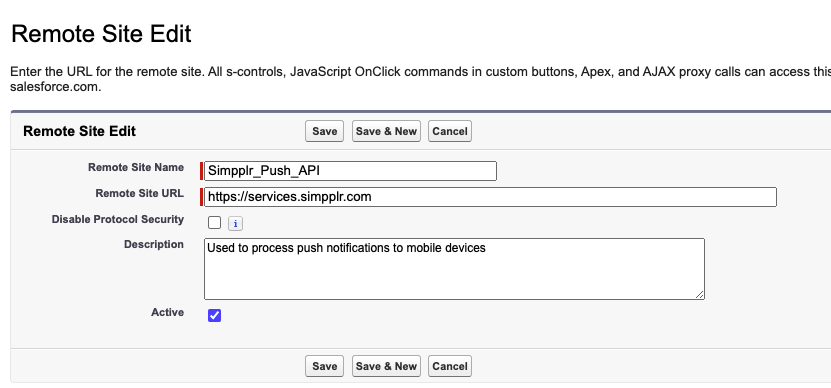831x388 pixels.
Task: Click the Description textarea resize grip
Action: click(x=700, y=294)
